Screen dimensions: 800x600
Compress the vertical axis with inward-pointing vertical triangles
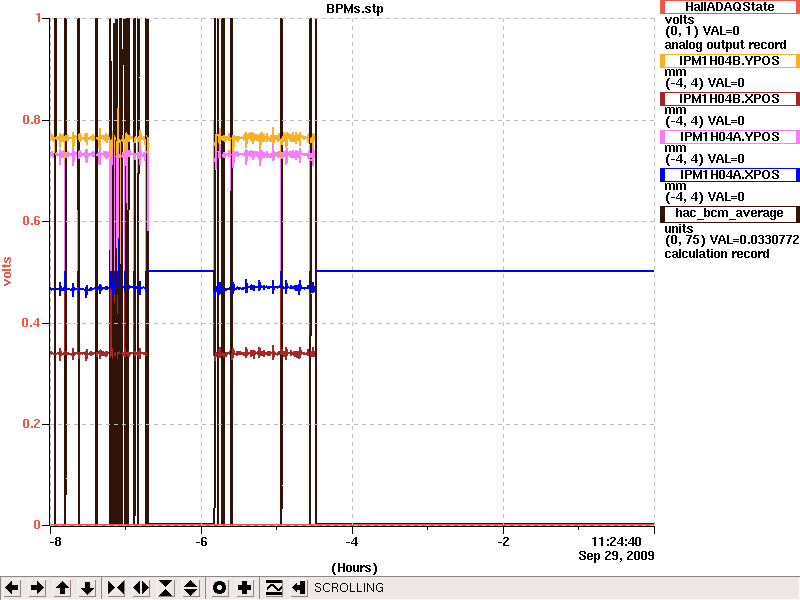coord(166,588)
